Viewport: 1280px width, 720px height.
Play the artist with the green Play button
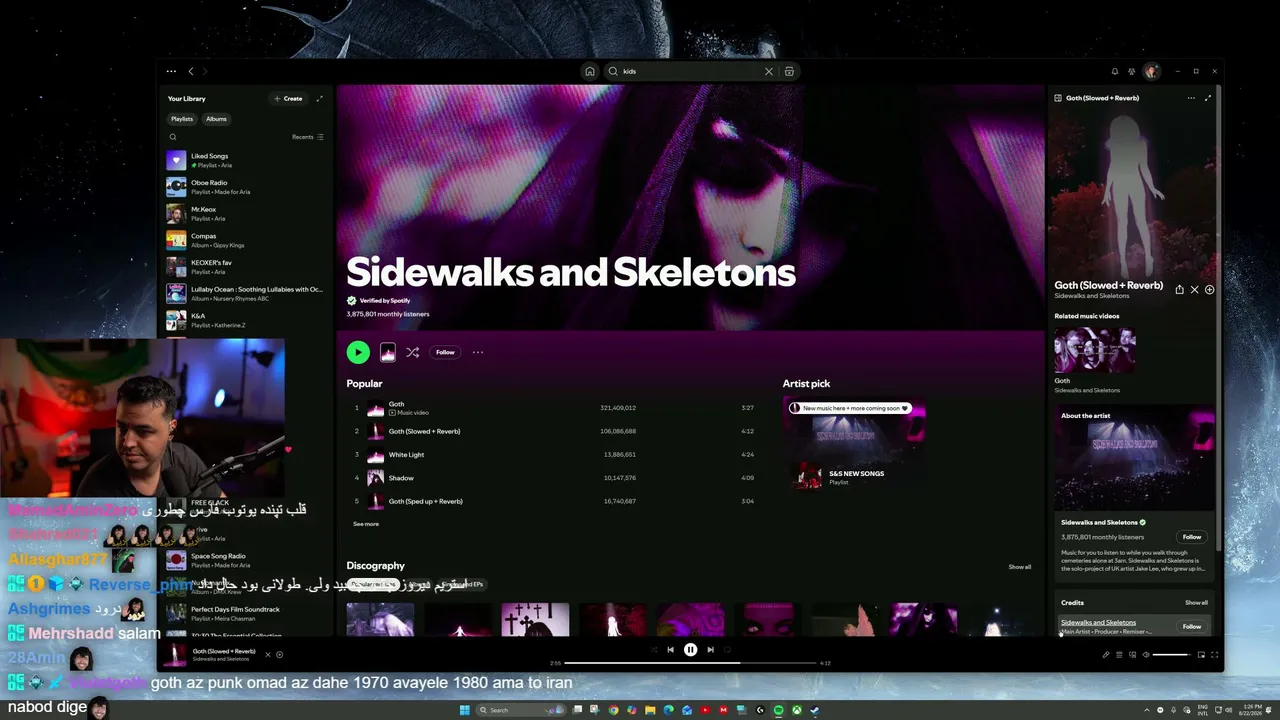pos(358,352)
